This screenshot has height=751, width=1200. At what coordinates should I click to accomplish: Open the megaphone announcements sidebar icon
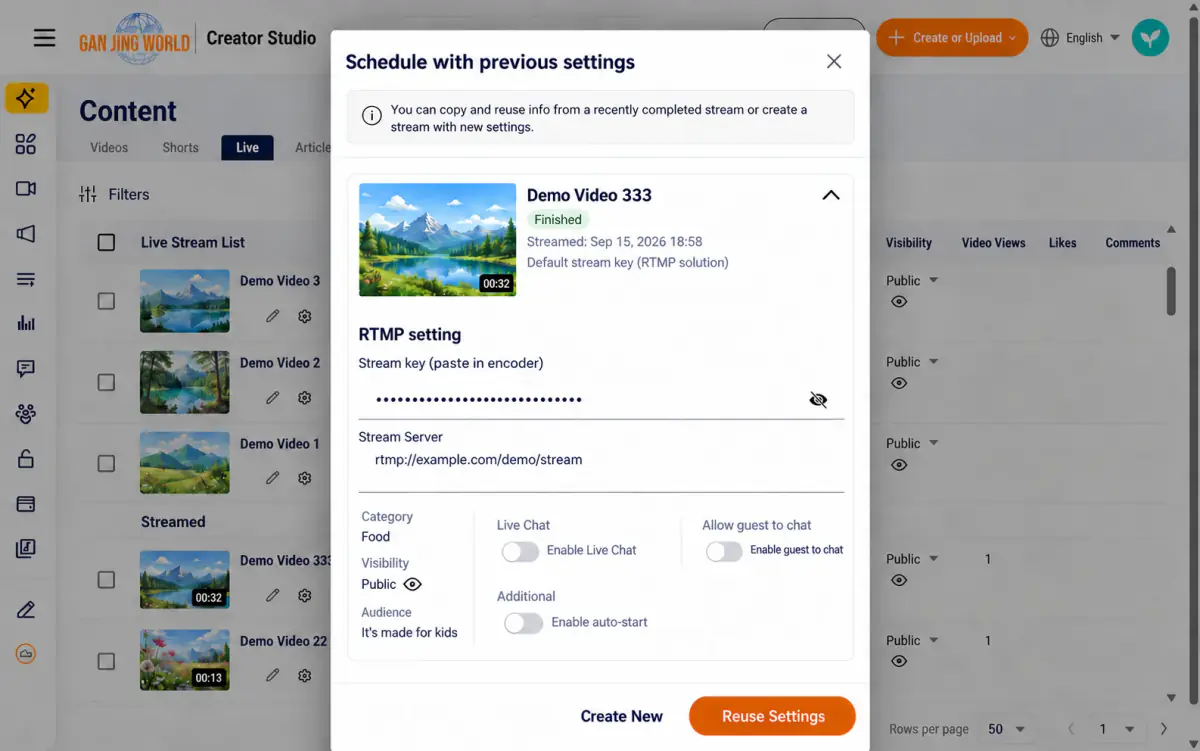point(26,234)
